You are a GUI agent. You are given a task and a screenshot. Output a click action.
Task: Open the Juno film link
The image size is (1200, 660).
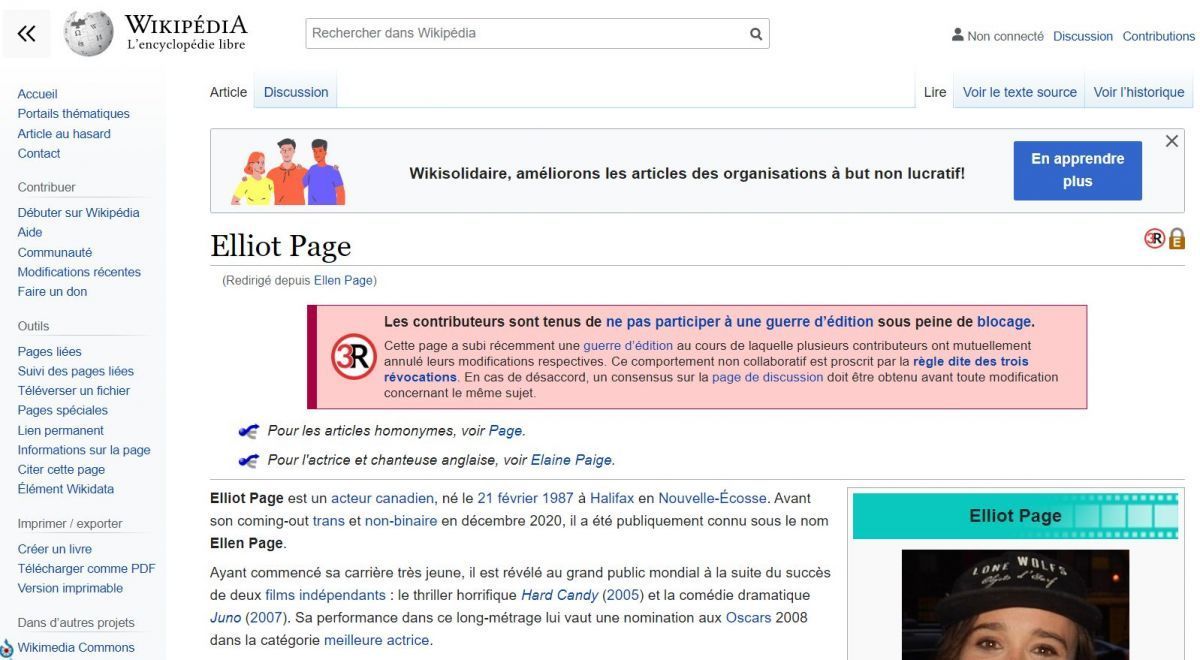coord(226,618)
